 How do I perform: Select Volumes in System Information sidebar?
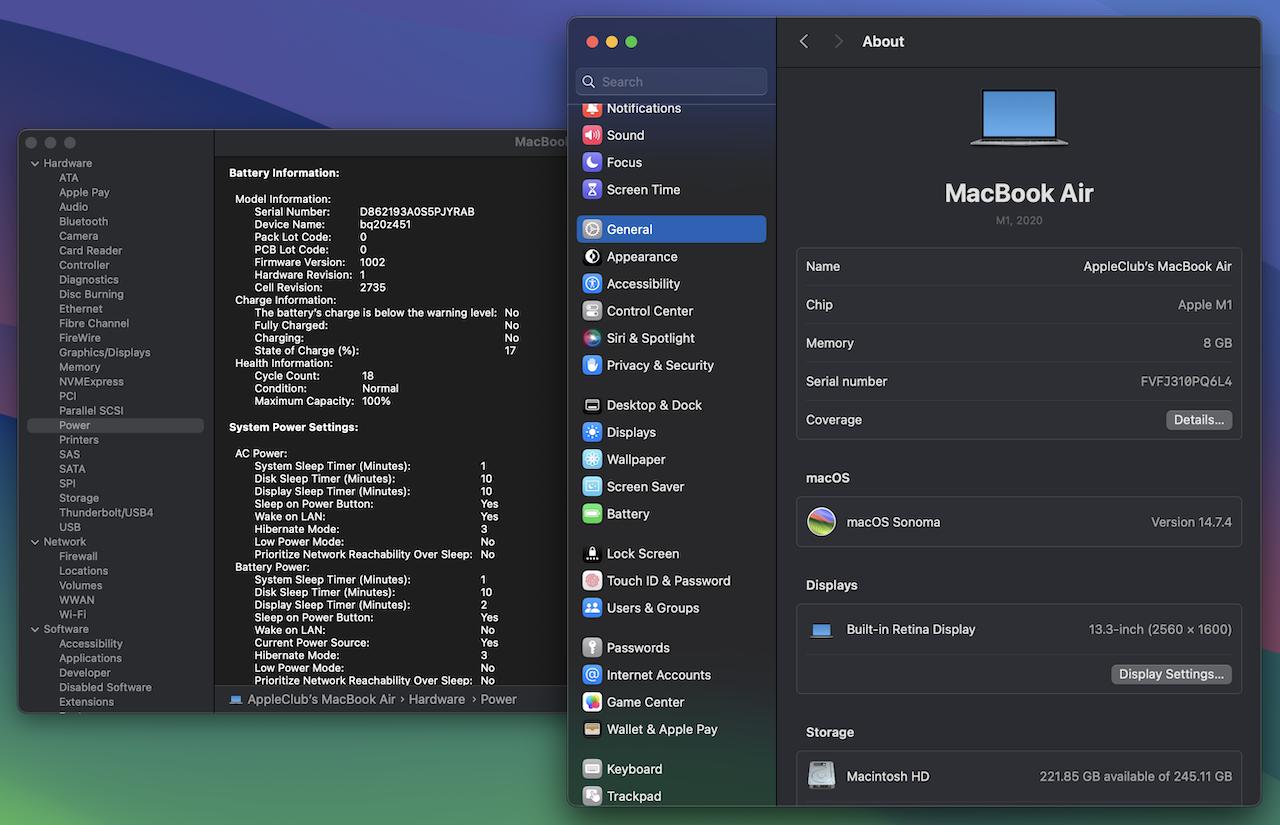[x=80, y=585]
